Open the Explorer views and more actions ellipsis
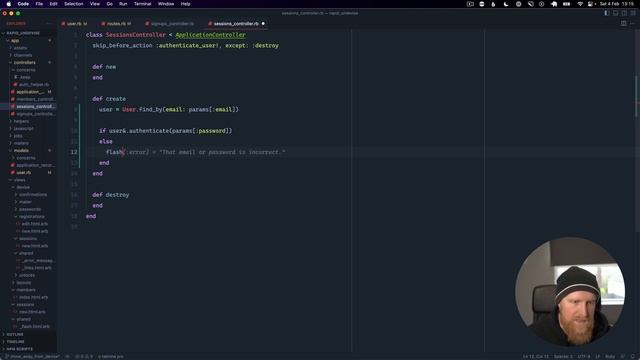Screen dimensions: 640x360 pyautogui.click(x=49, y=23)
